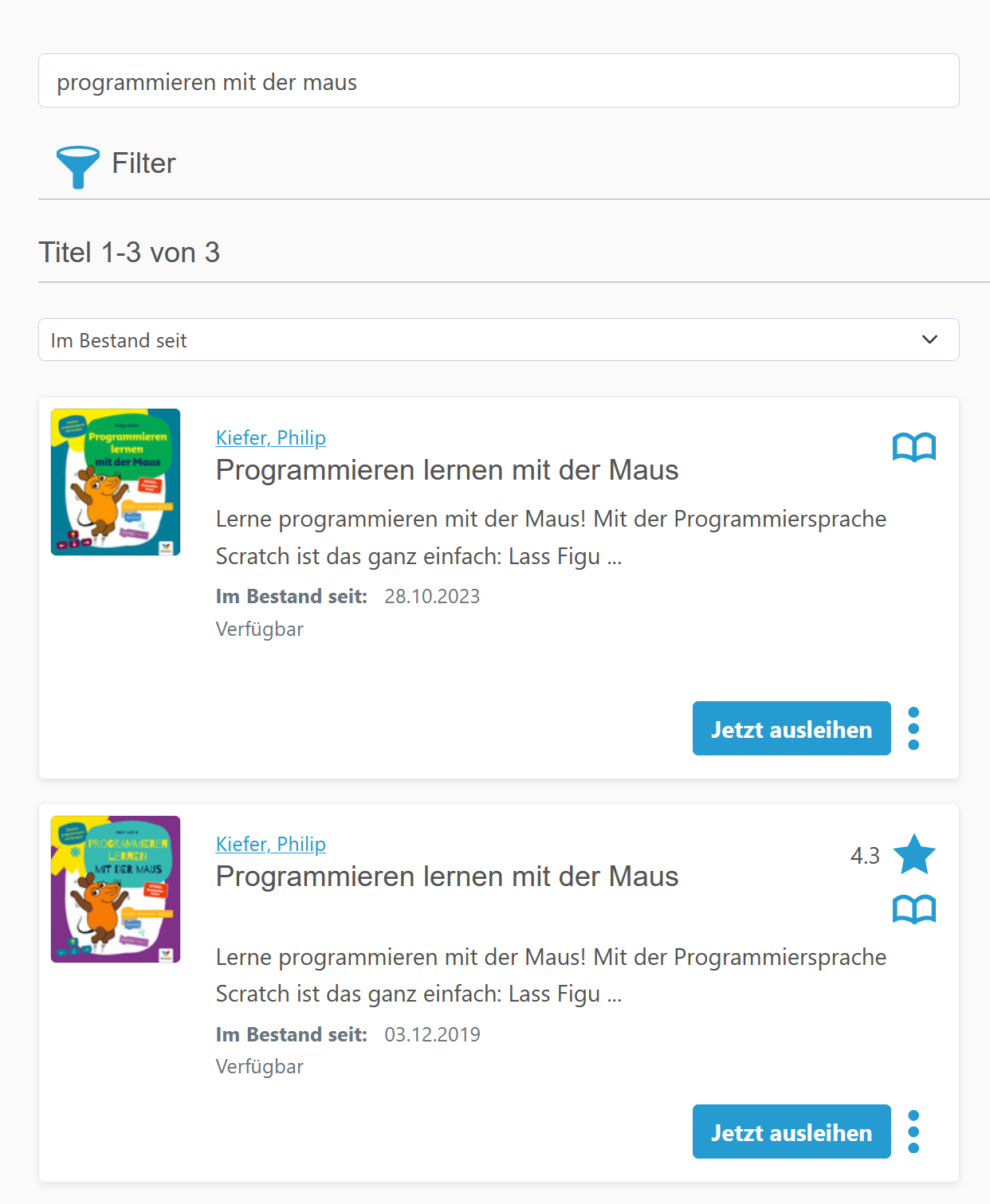Image resolution: width=990 pixels, height=1204 pixels.
Task: Open the second 'Programmieren lernen mit der Maus' title
Action: (x=446, y=877)
